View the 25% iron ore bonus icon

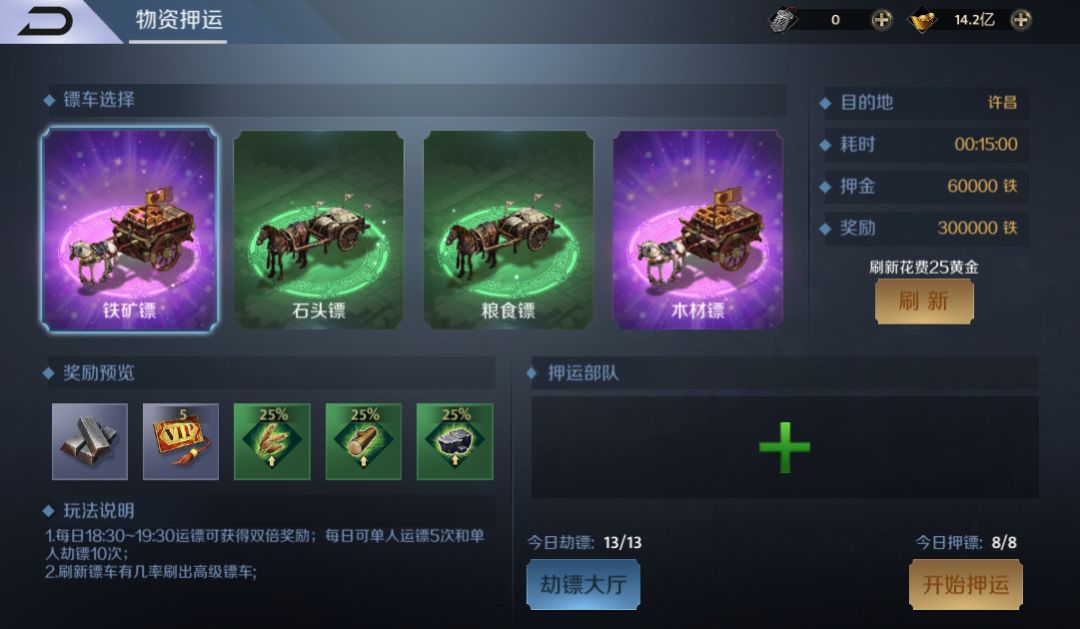455,442
